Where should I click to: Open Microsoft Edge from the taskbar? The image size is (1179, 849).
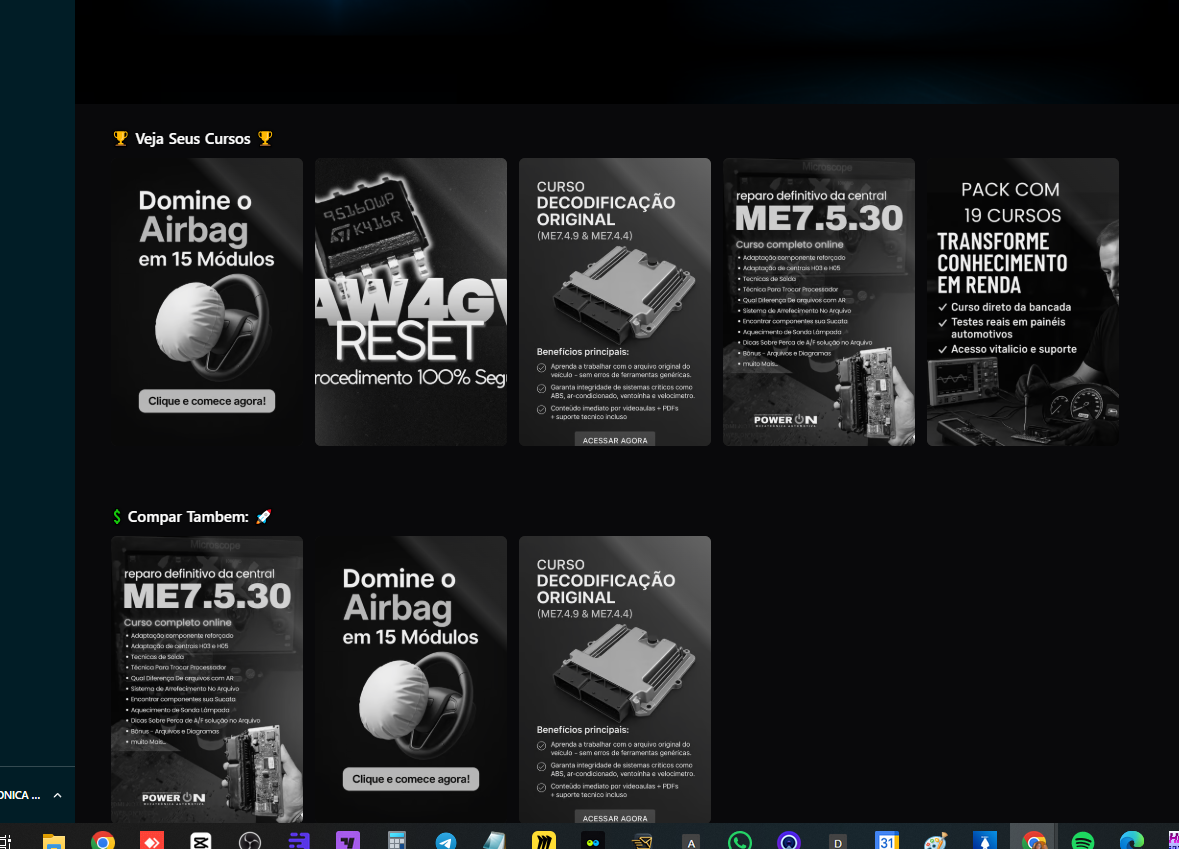coord(1131,841)
